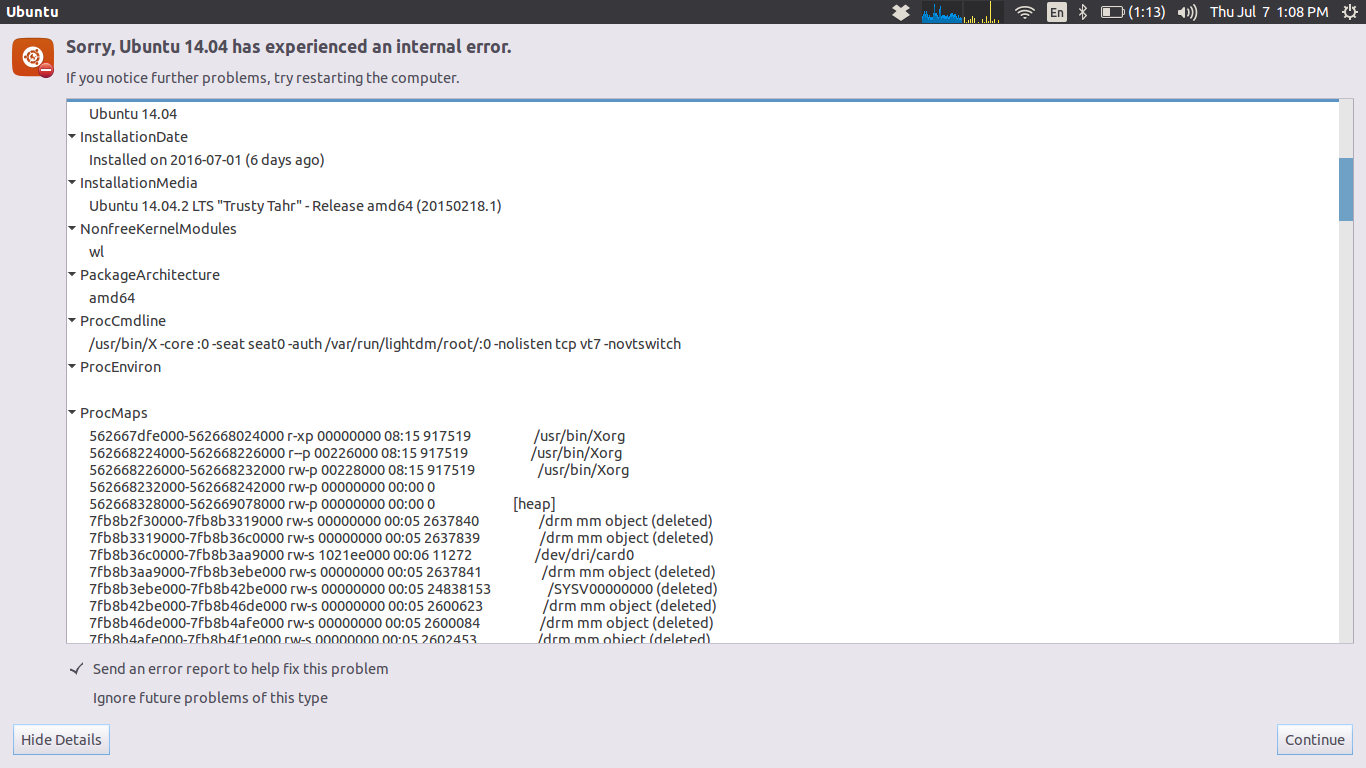Collapse the PackageArchitecture section
This screenshot has width=1366, height=768.
pyautogui.click(x=72, y=274)
